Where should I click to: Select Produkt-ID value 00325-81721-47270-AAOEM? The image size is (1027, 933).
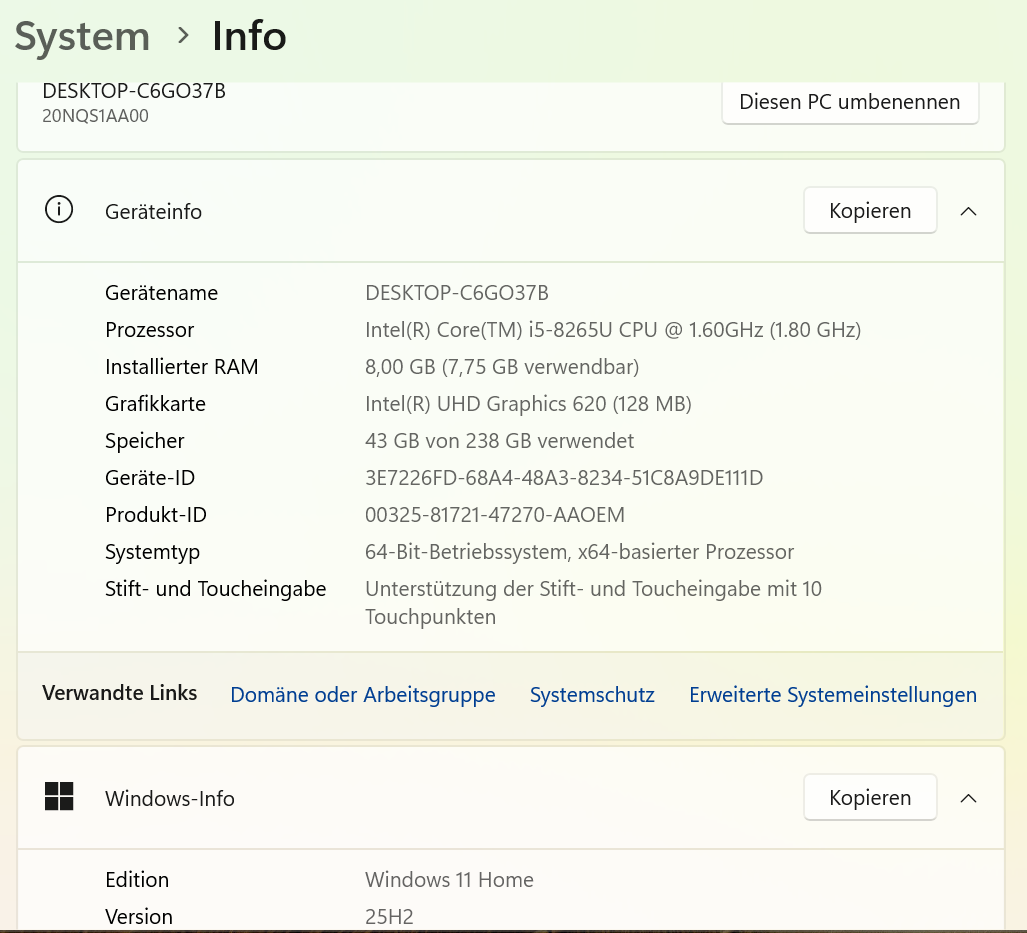495,515
